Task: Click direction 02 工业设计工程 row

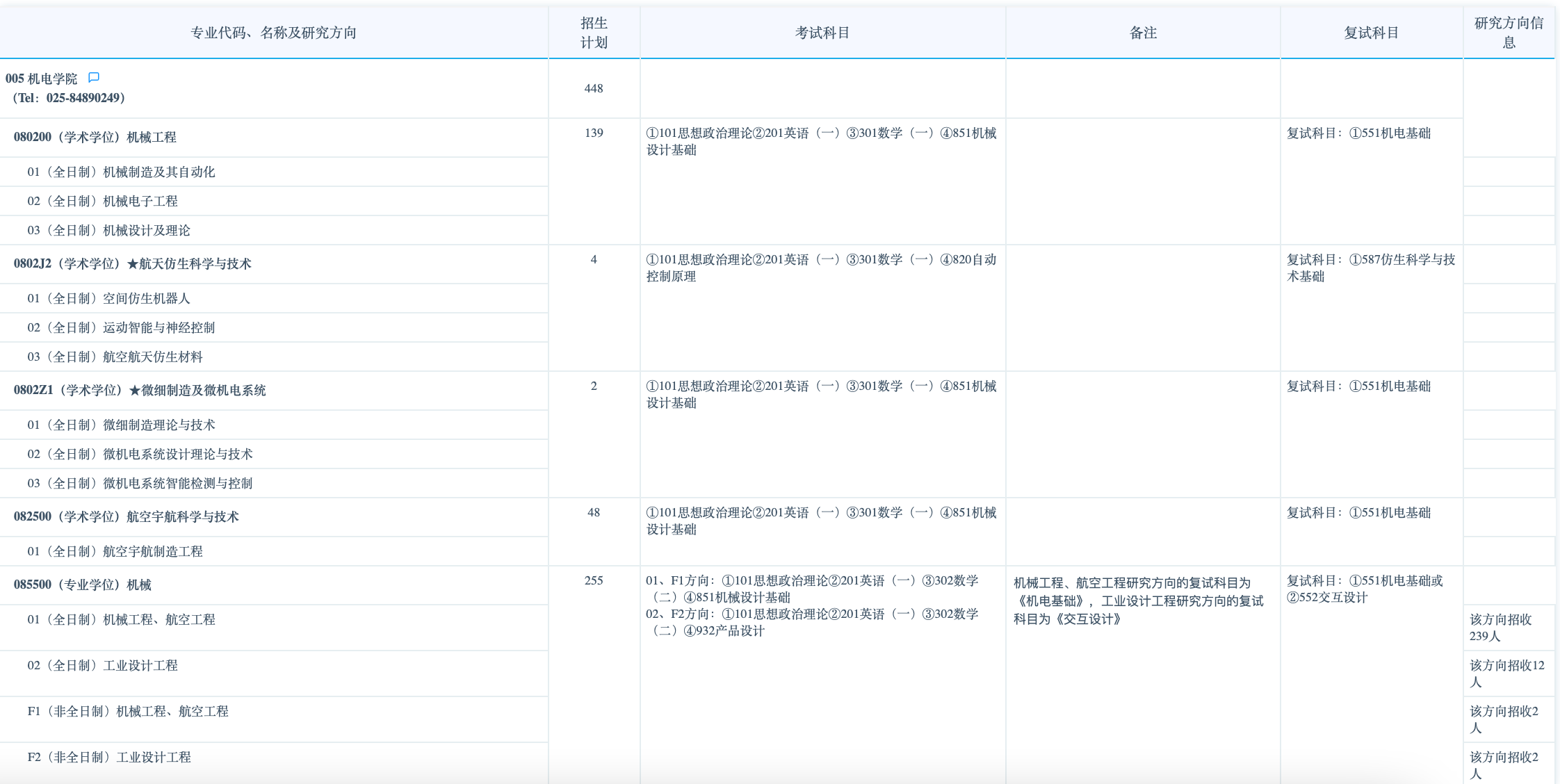Action: point(102,665)
